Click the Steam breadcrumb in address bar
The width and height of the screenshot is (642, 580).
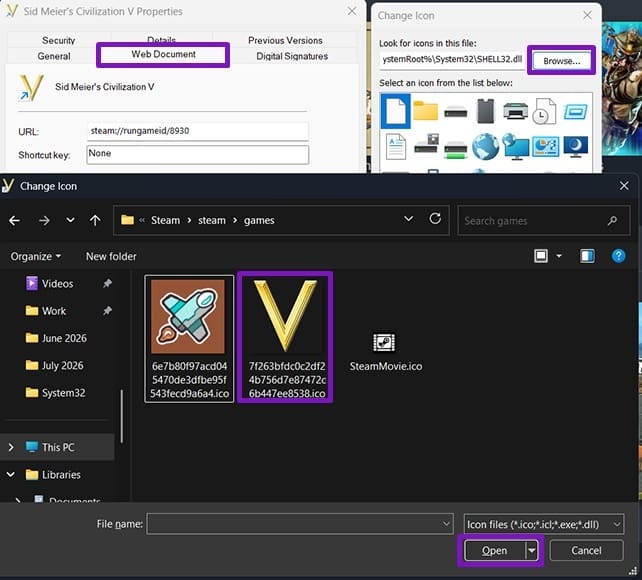pos(165,220)
